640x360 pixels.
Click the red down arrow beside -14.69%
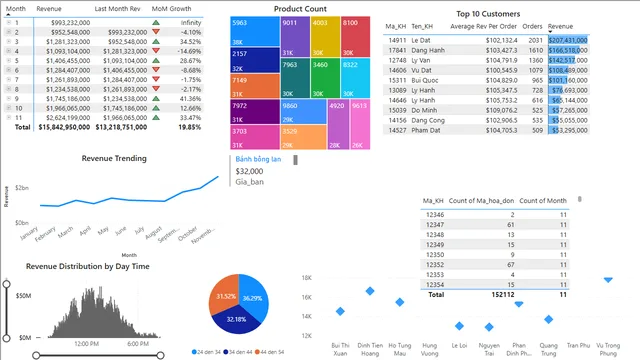156,51
